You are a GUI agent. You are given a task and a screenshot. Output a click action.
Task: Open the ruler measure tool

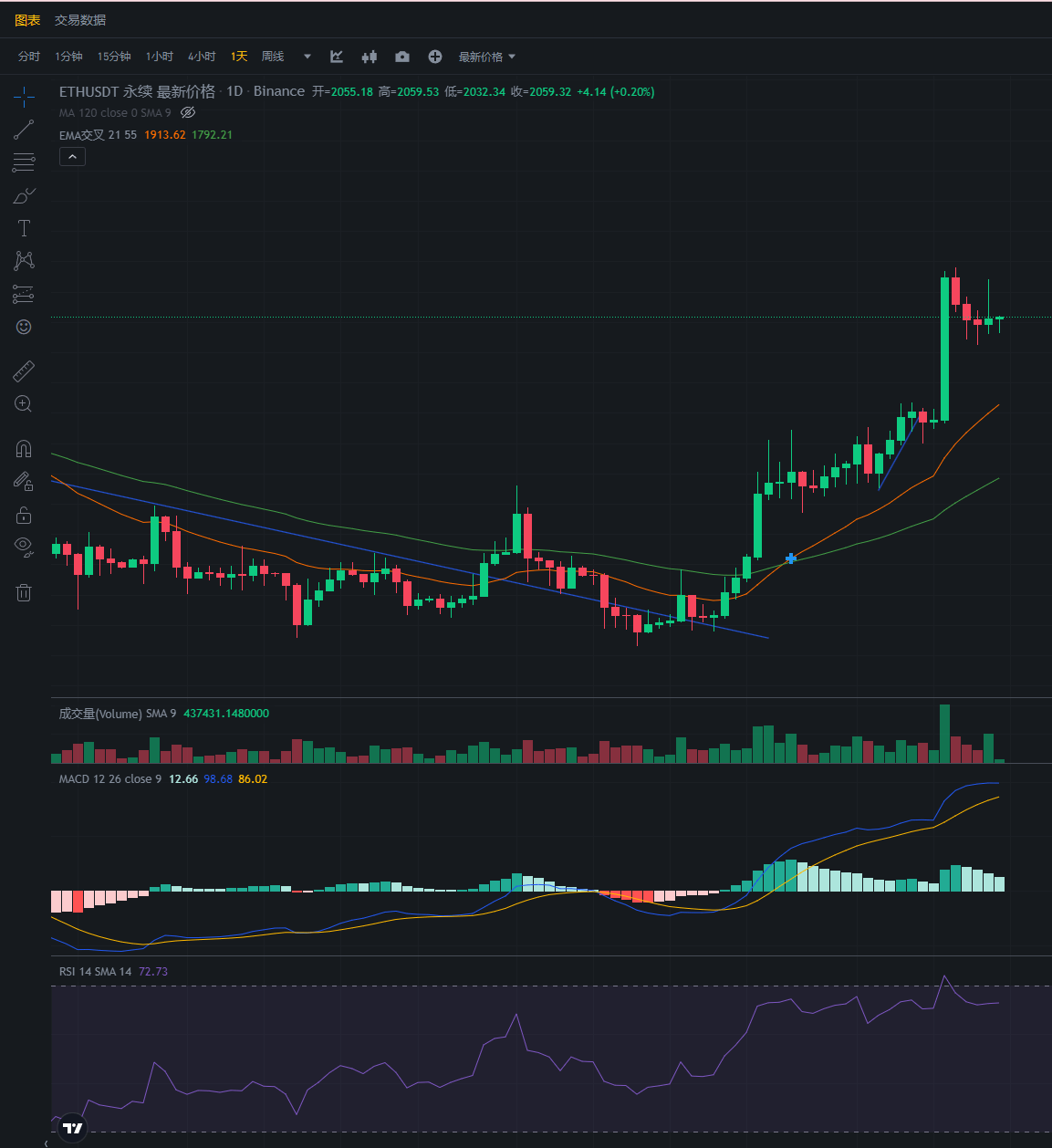(24, 370)
